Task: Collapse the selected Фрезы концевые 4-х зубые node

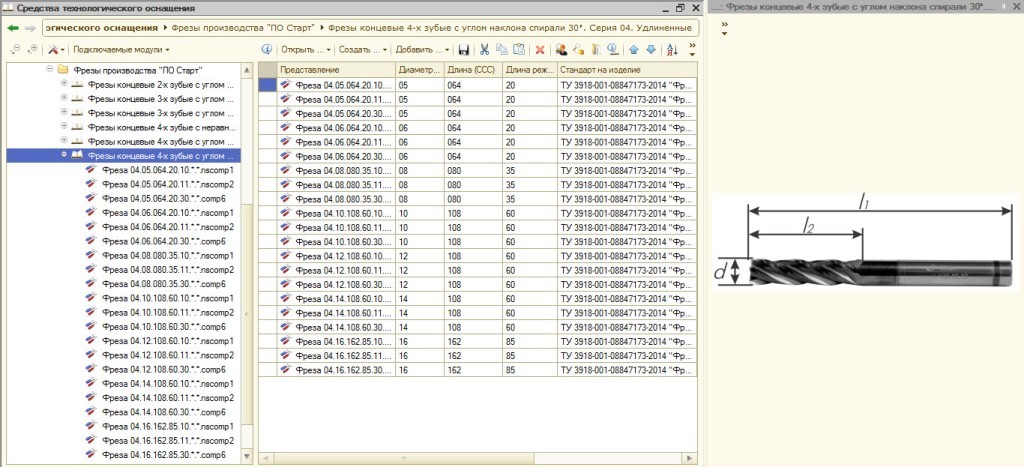Action: click(64, 155)
